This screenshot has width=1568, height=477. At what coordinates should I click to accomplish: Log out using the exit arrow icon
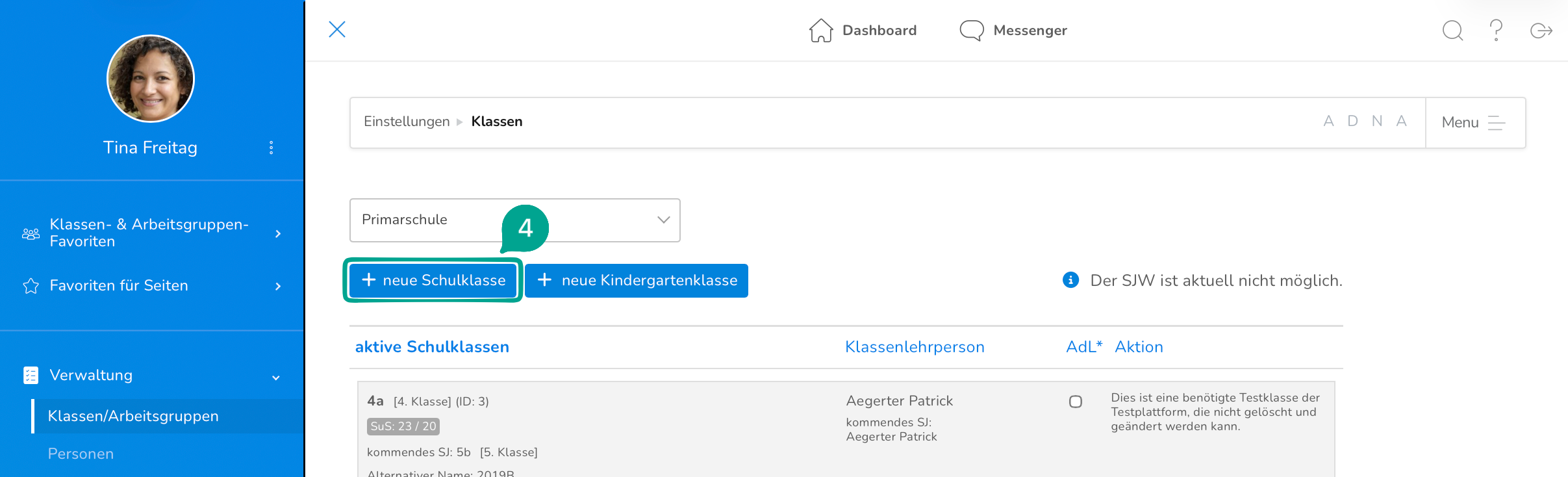coord(1541,31)
